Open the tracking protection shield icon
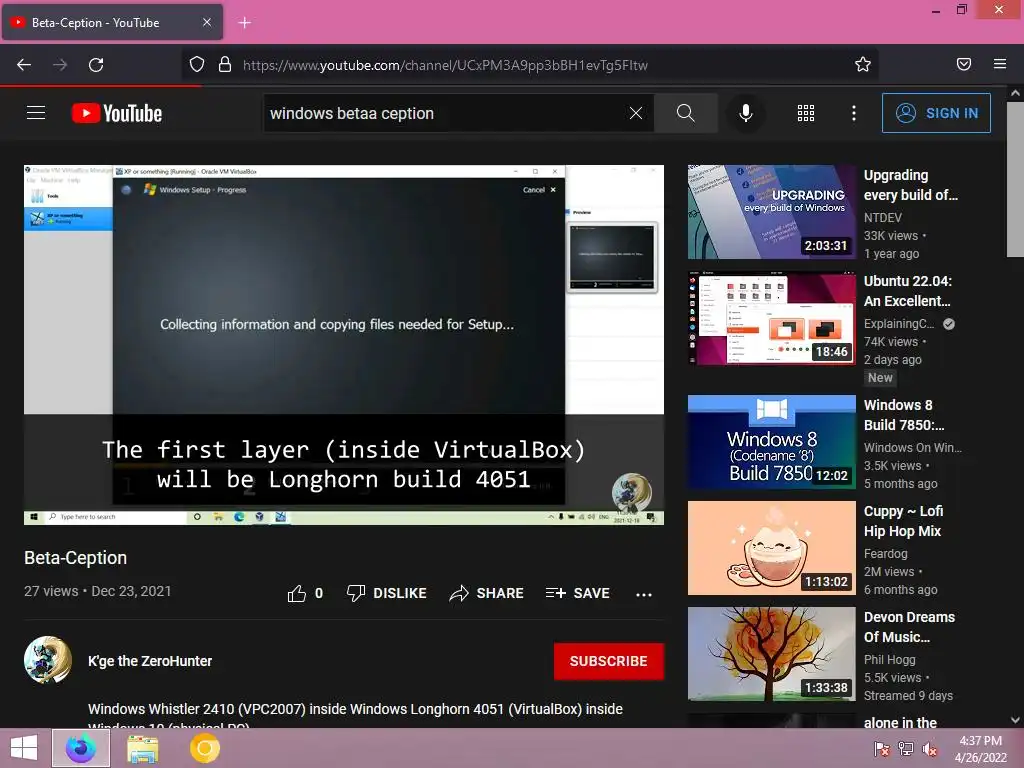Image resolution: width=1024 pixels, height=768 pixels. click(197, 65)
